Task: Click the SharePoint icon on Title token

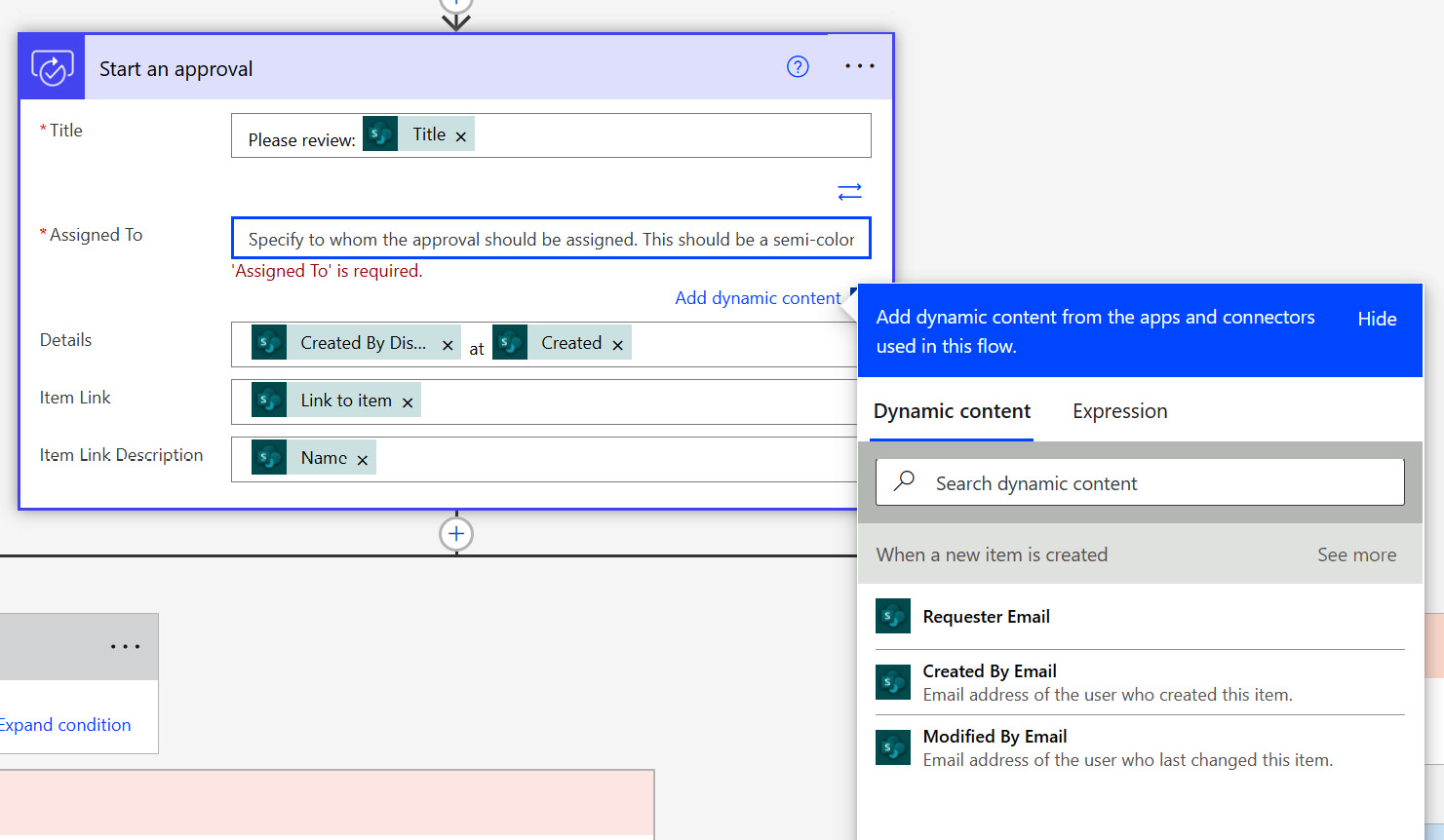Action: (380, 134)
